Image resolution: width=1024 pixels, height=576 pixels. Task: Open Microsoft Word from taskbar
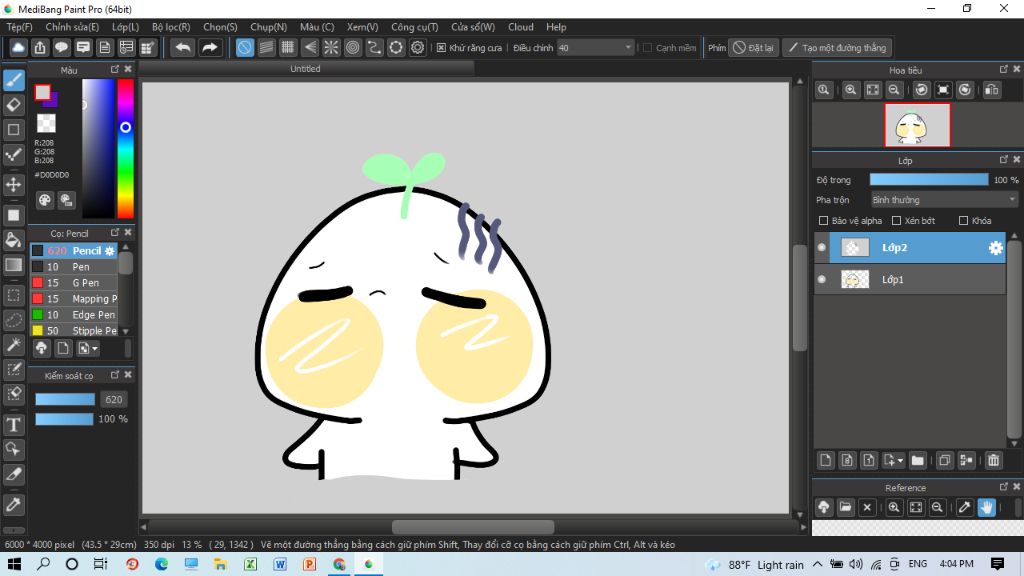(280, 564)
